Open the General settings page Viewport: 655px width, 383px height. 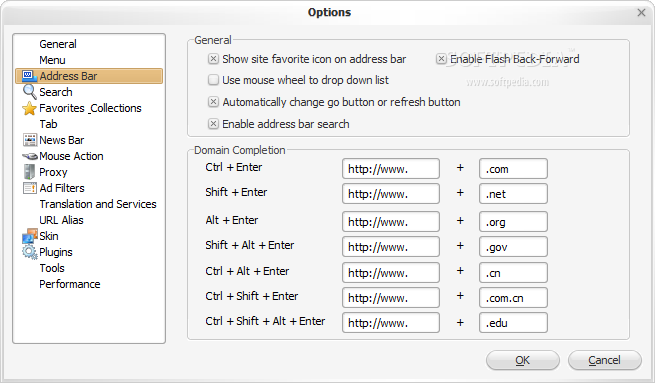tap(58, 44)
